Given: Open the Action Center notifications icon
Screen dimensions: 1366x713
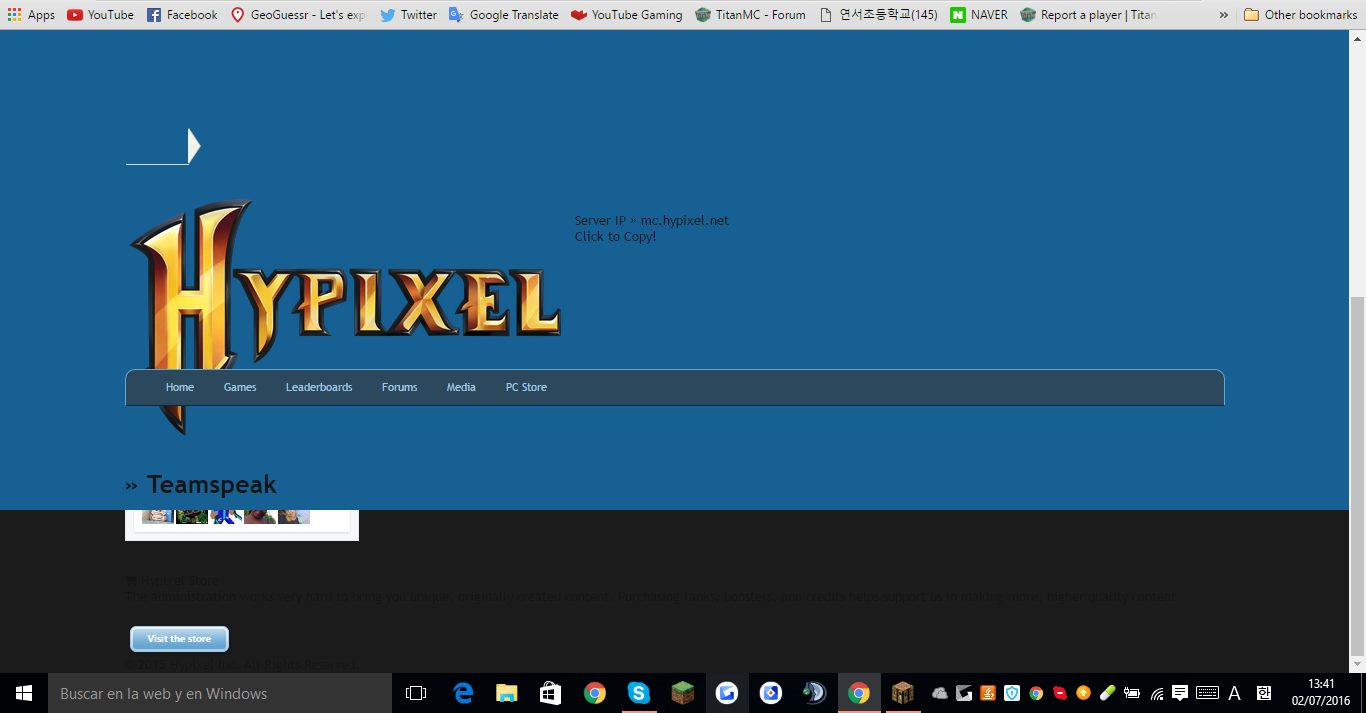Looking at the screenshot, I should [x=1180, y=693].
